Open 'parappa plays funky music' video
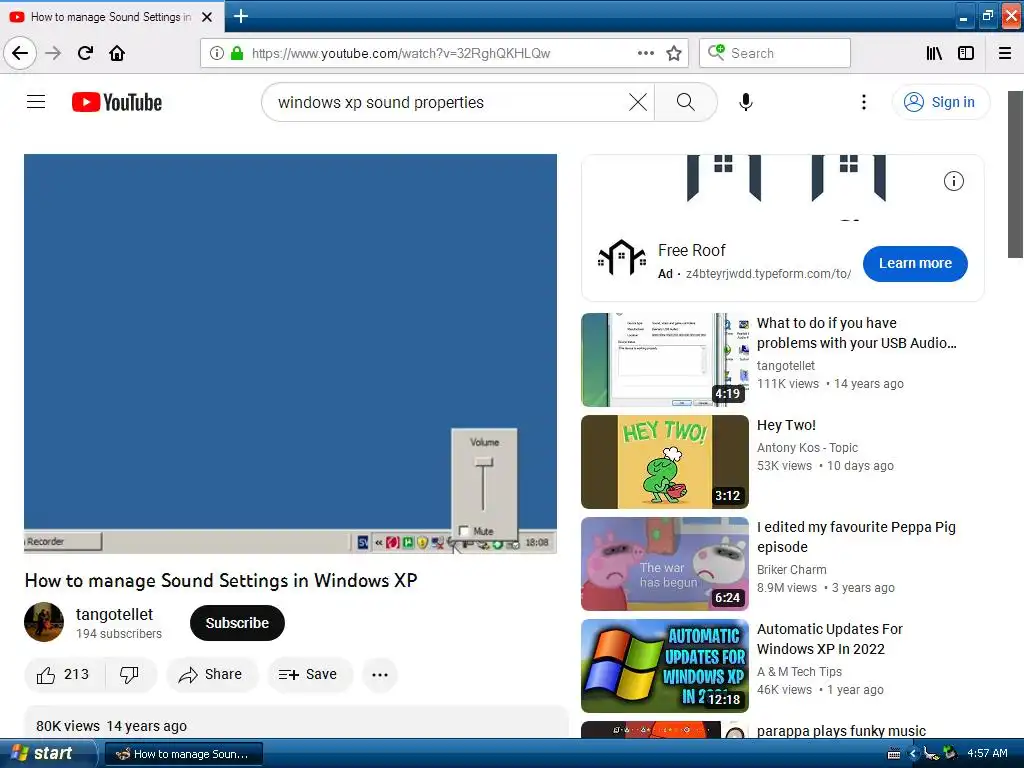1024x768 pixels. (x=841, y=731)
